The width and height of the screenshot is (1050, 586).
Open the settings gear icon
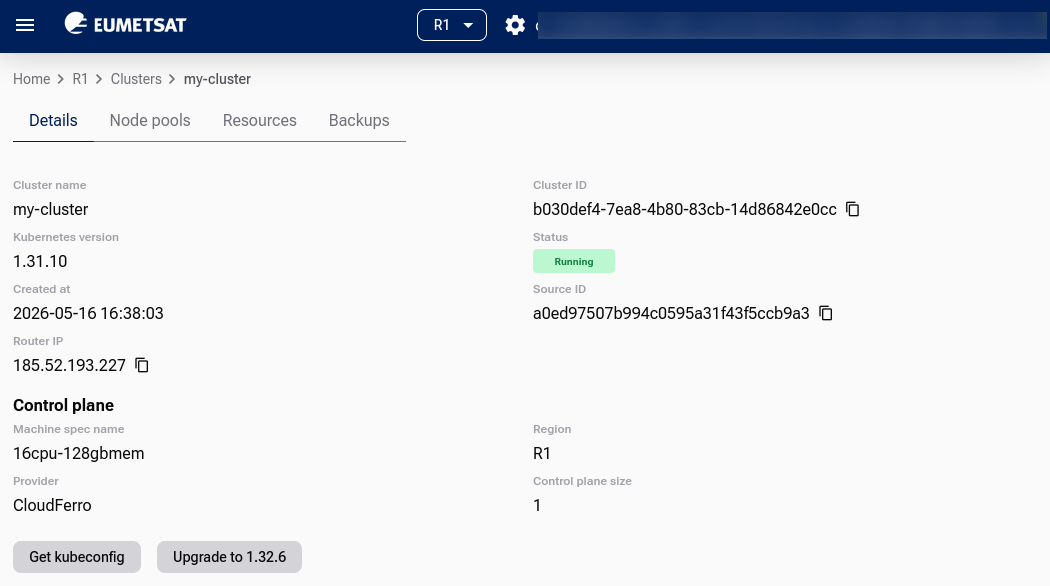pos(515,25)
